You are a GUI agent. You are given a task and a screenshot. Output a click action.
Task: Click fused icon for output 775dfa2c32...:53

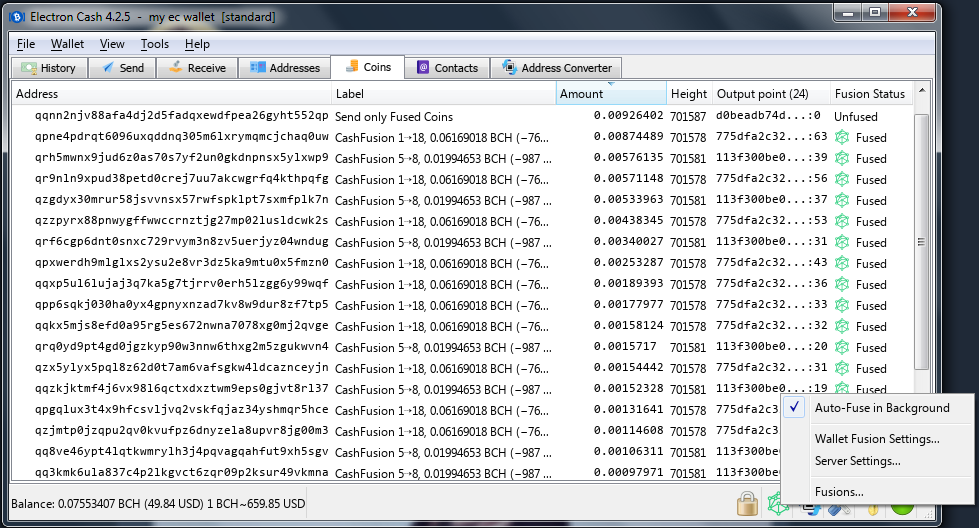point(842,222)
